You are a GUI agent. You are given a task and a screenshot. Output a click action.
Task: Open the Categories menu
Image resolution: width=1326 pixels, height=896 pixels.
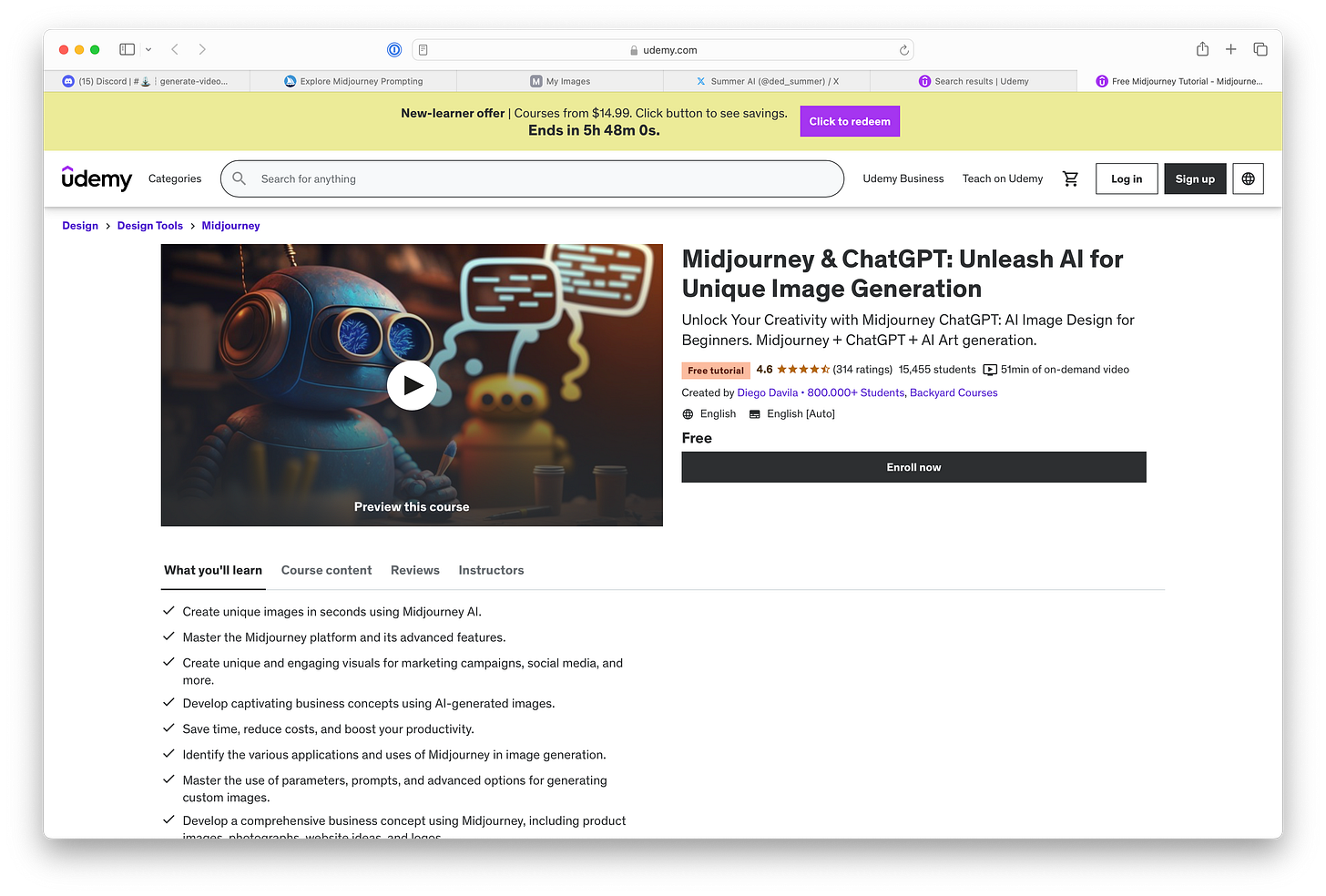175,178
